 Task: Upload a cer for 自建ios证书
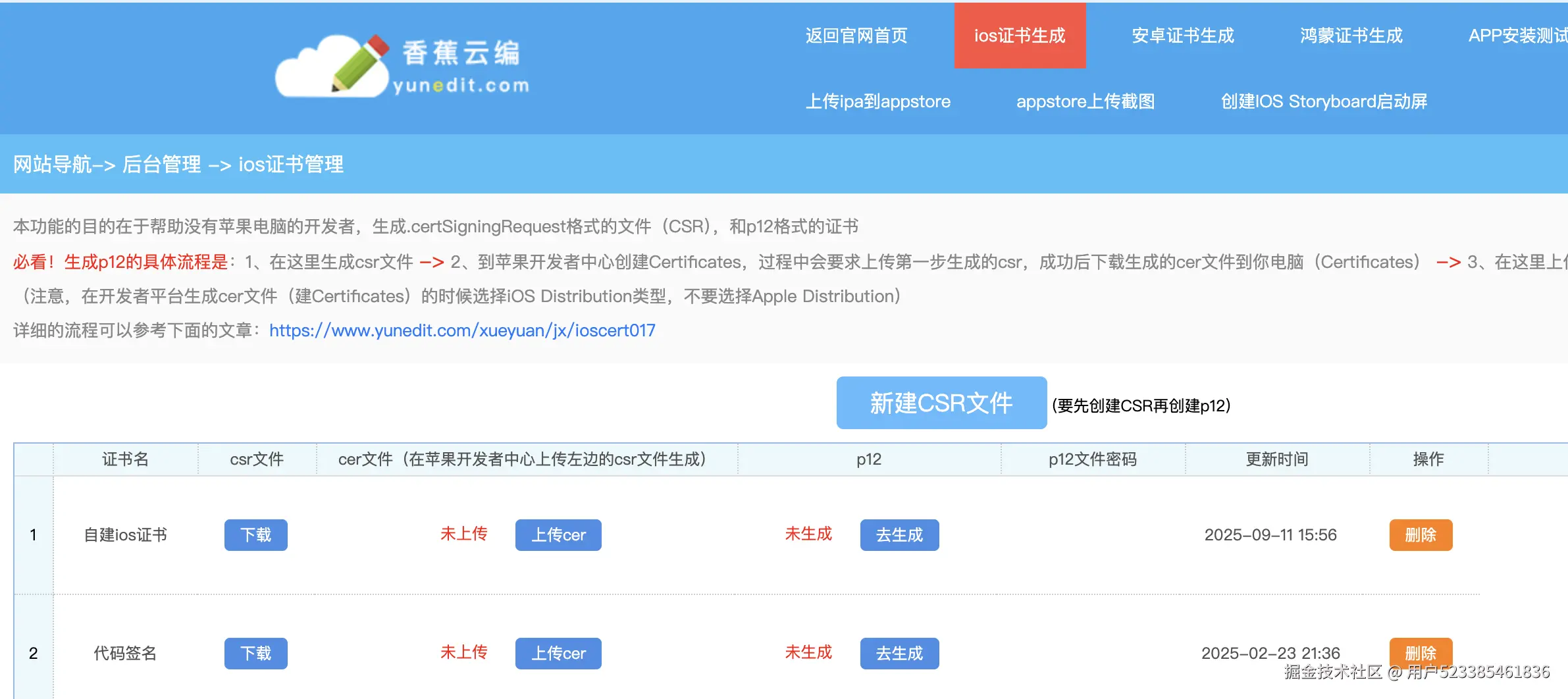coord(558,535)
